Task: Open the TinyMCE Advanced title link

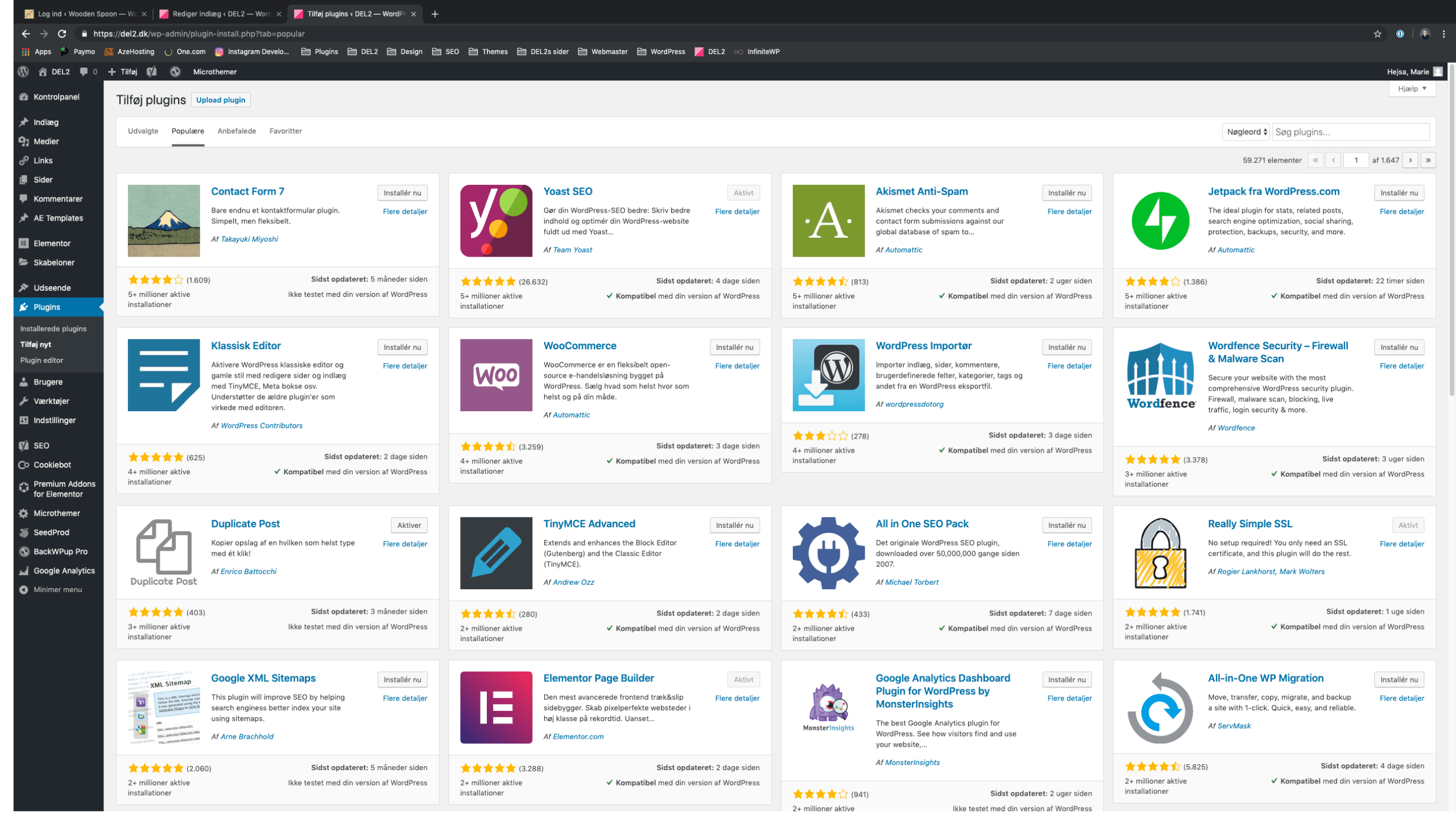Action: tap(589, 523)
